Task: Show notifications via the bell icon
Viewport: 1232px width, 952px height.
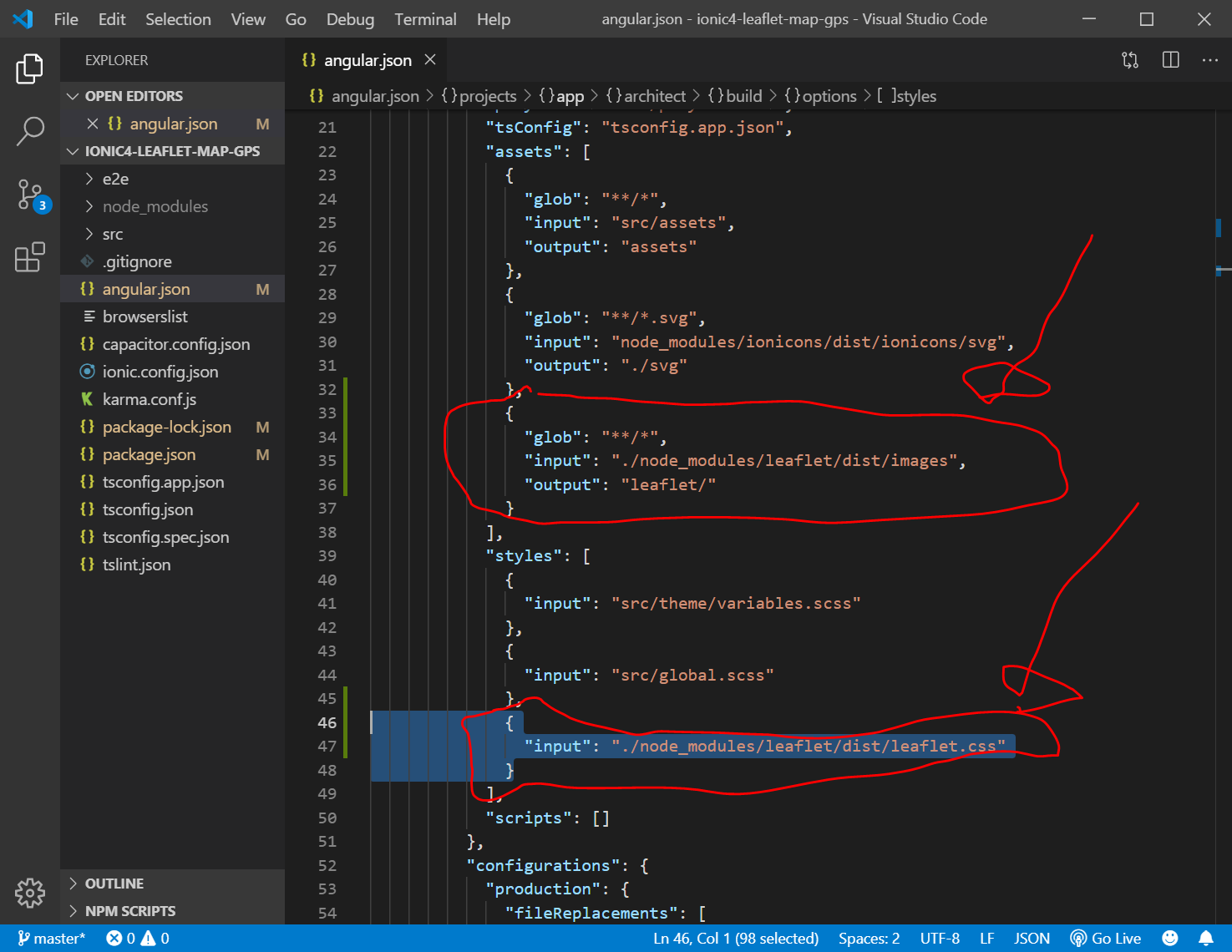Action: [x=1205, y=938]
